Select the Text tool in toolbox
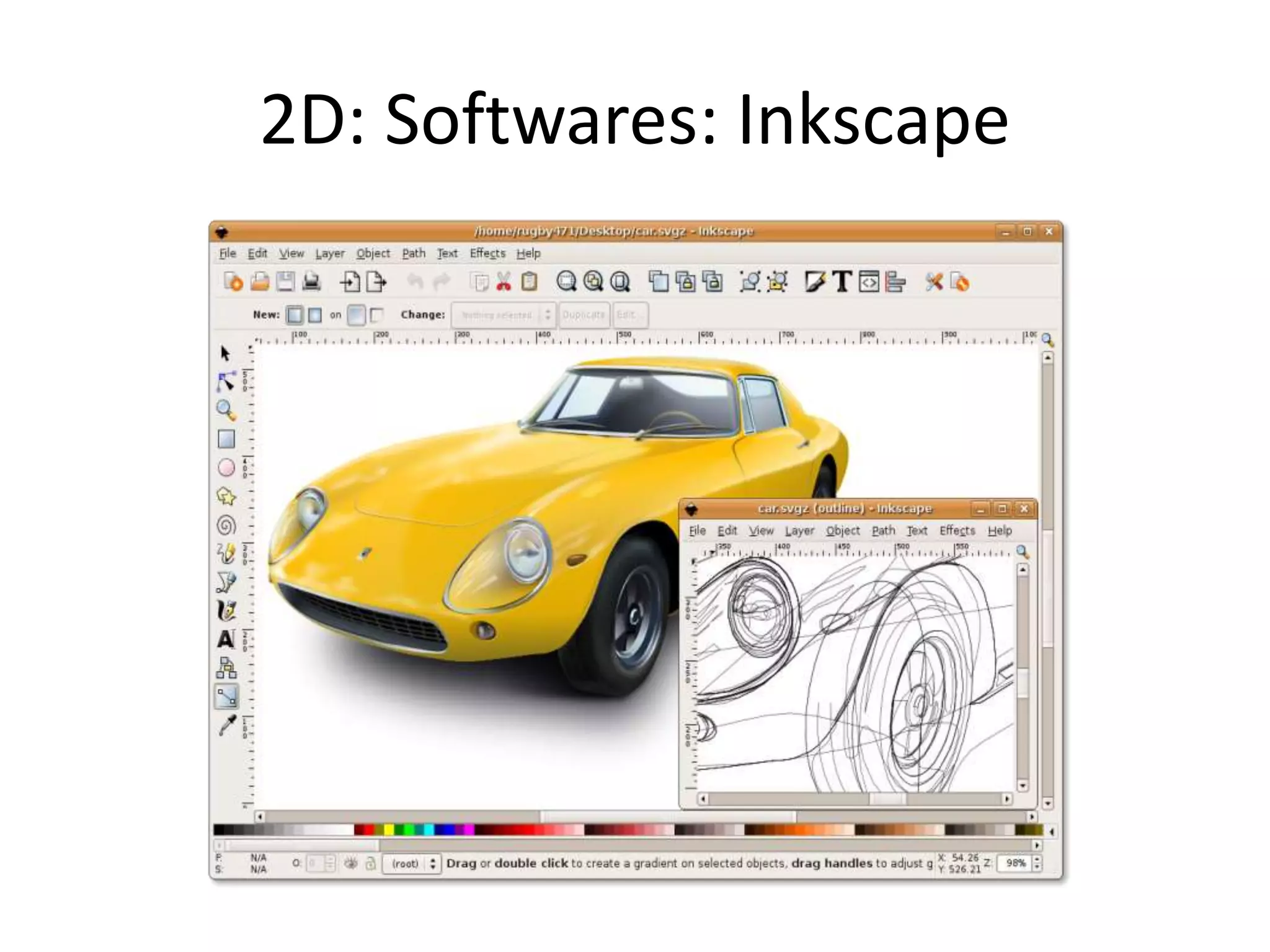 pyautogui.click(x=226, y=638)
